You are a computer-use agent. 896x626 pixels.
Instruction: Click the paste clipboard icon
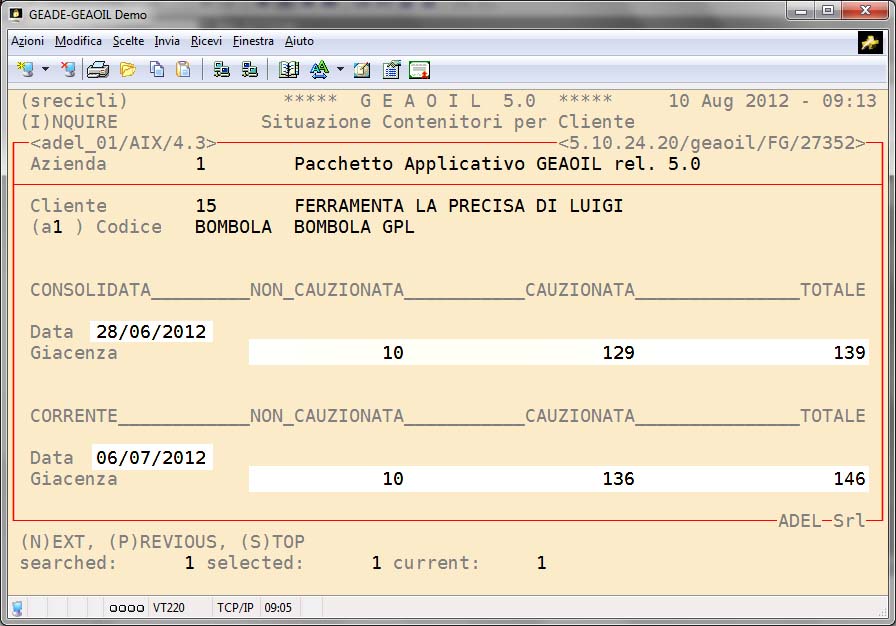coord(183,70)
